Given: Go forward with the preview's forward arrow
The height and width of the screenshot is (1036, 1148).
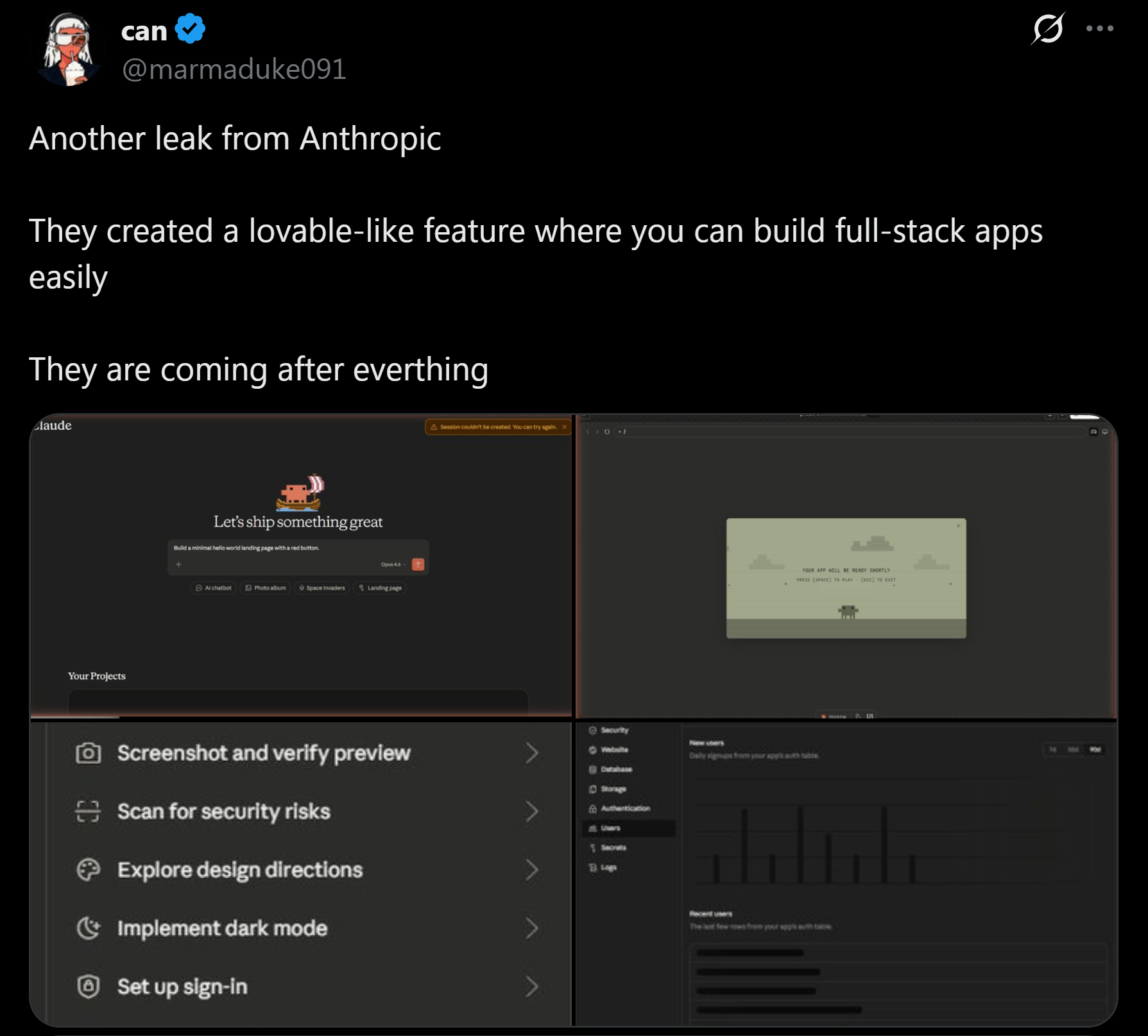Looking at the screenshot, I should coord(597,432).
